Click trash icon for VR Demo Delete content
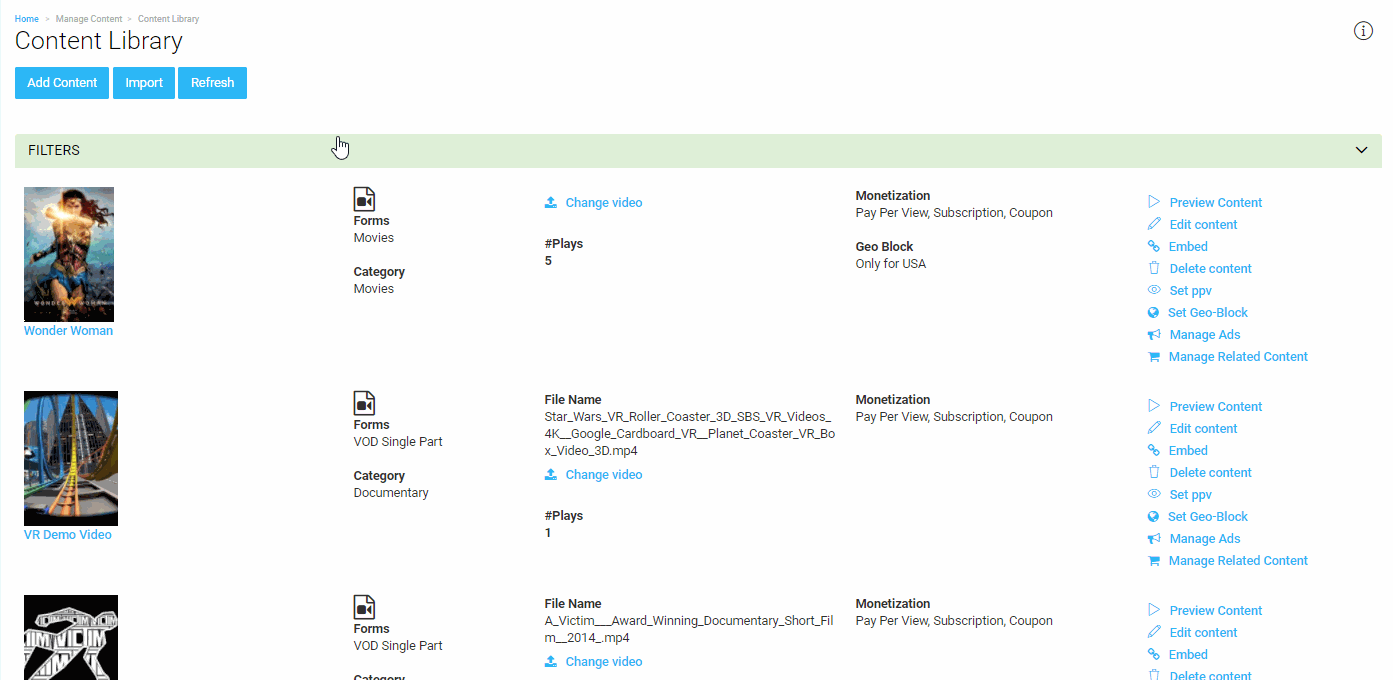This screenshot has height=680, width=1393. (x=1154, y=472)
